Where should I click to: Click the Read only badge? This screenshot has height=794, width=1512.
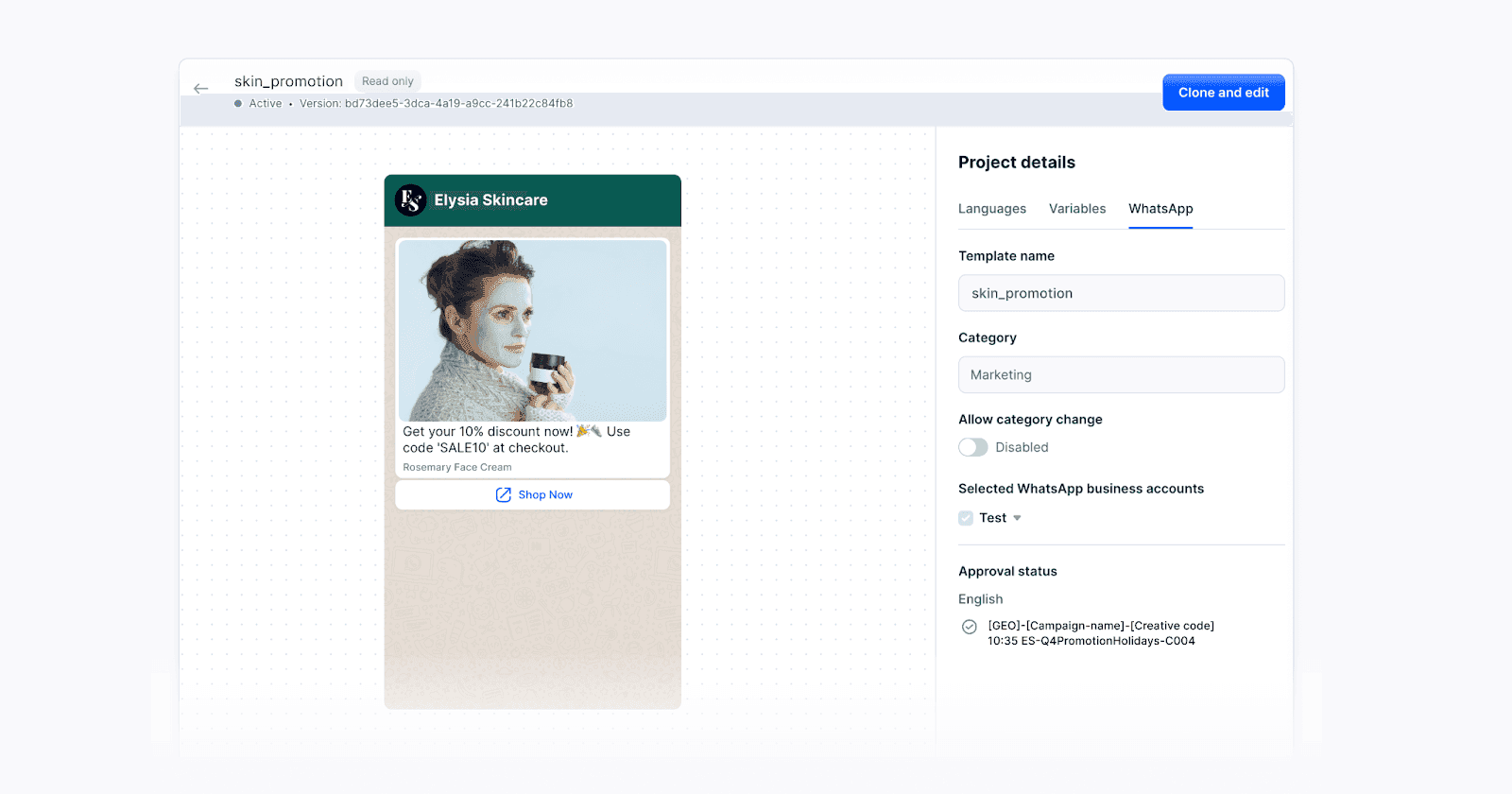click(x=387, y=81)
